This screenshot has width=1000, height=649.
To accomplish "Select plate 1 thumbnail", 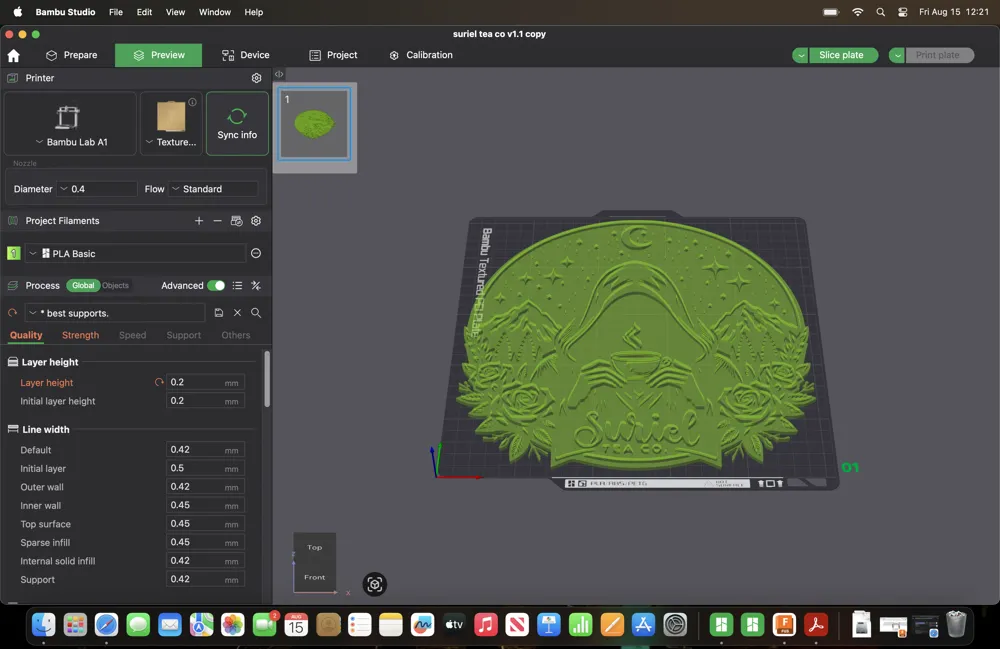I will (x=314, y=124).
